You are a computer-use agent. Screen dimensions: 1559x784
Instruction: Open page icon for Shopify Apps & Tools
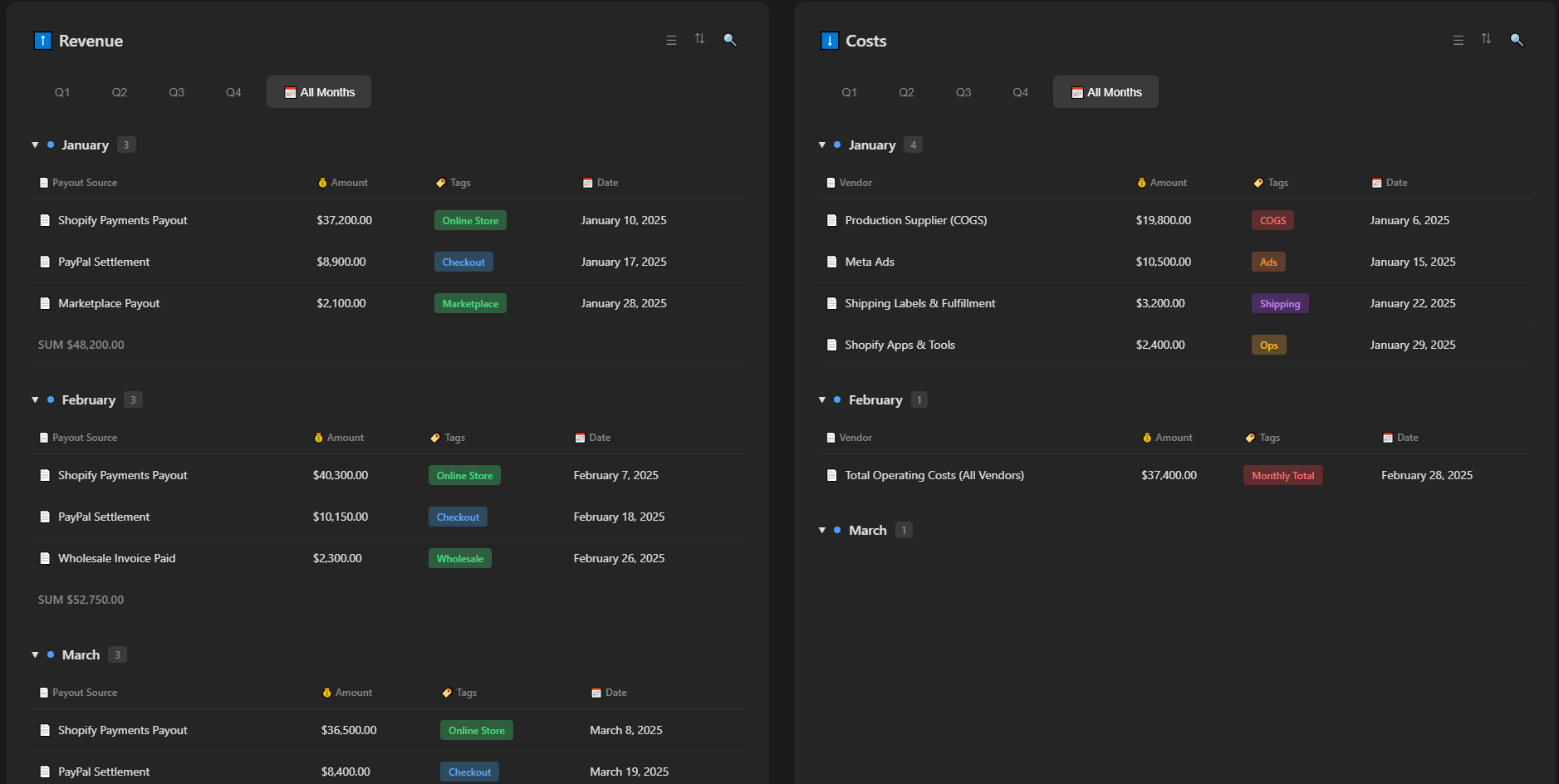pos(831,345)
